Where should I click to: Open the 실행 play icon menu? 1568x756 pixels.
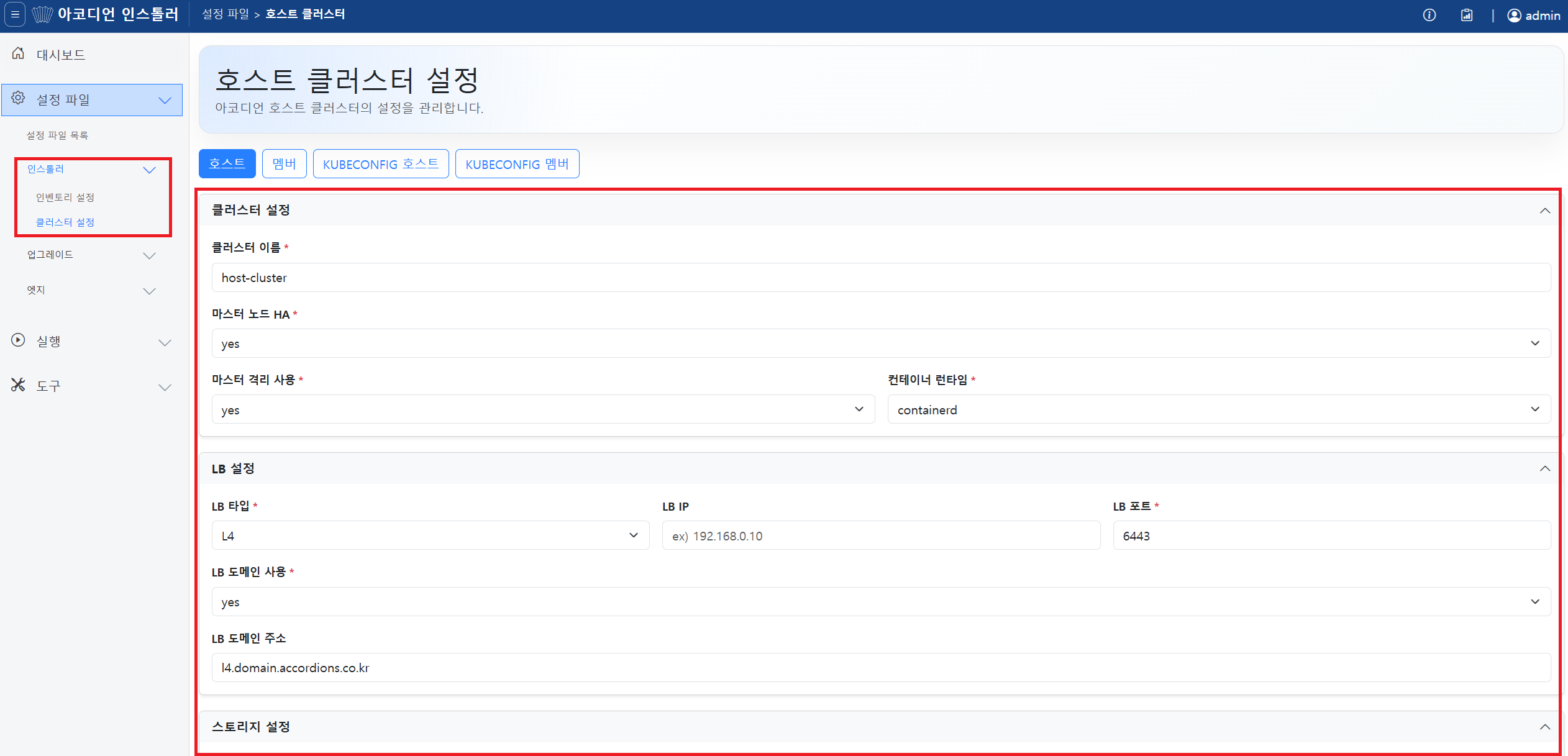(x=18, y=340)
